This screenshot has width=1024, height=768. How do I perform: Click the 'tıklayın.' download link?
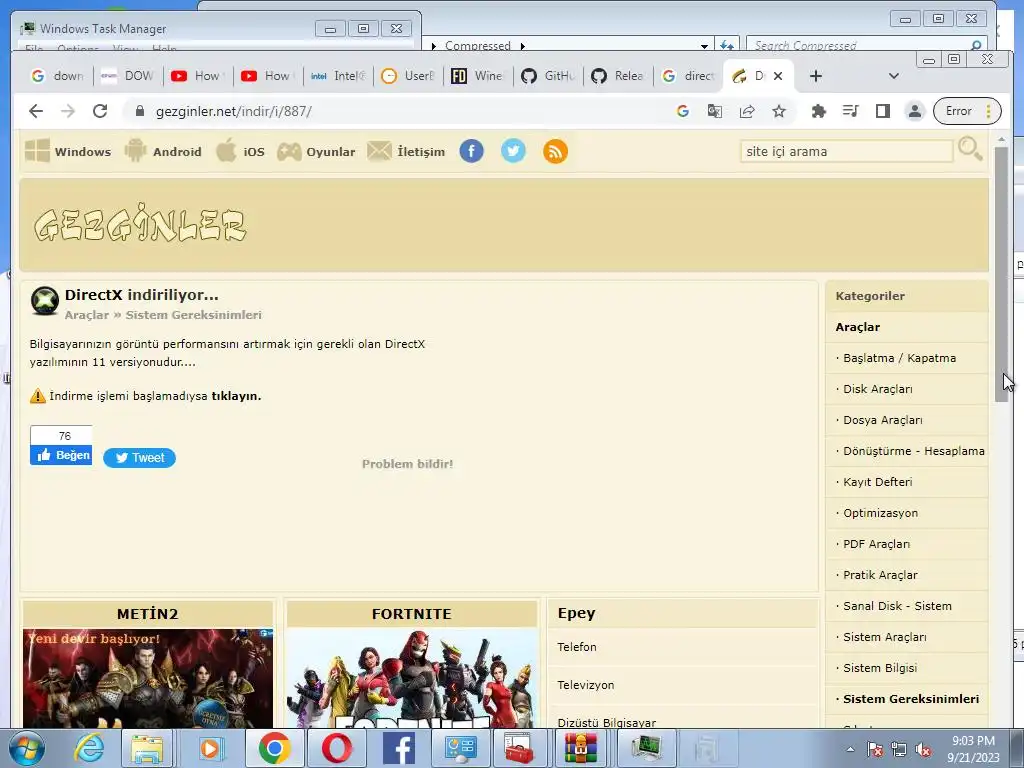pos(236,396)
